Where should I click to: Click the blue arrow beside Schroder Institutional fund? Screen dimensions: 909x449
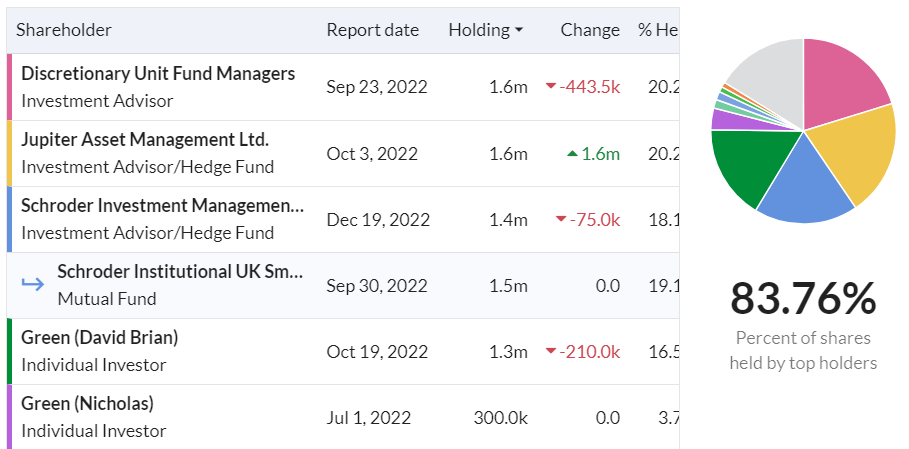point(33,285)
